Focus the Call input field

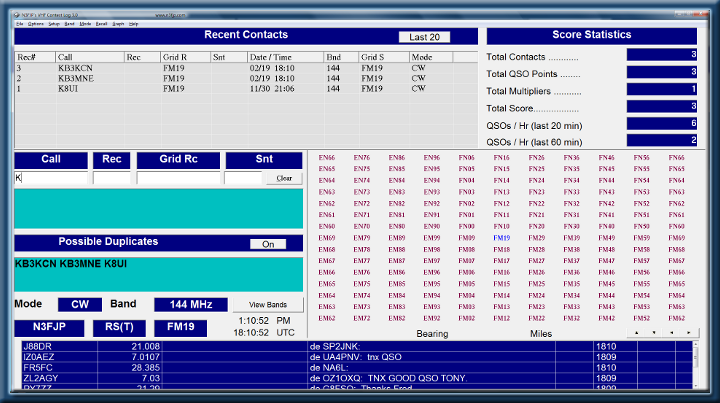tap(51, 178)
